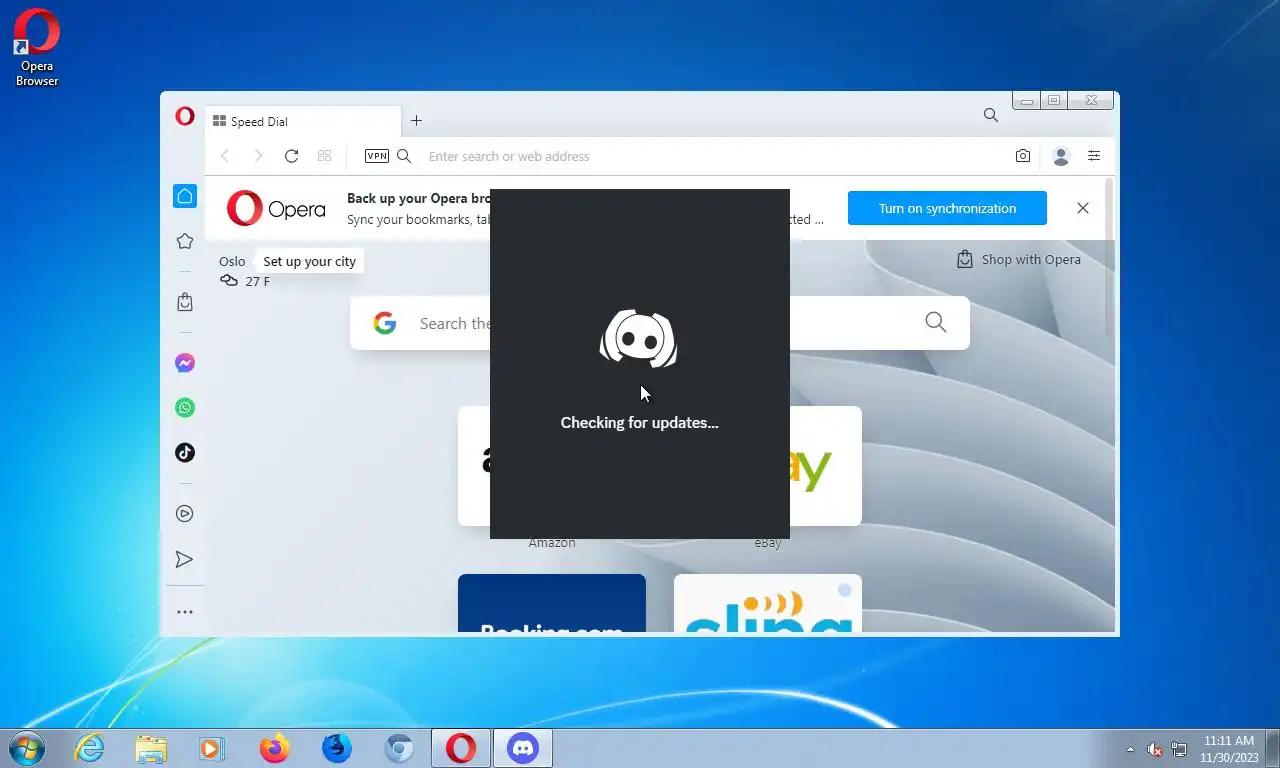The width and height of the screenshot is (1280, 768).
Task: Reload the page with refresh icon
Action: coord(291,156)
